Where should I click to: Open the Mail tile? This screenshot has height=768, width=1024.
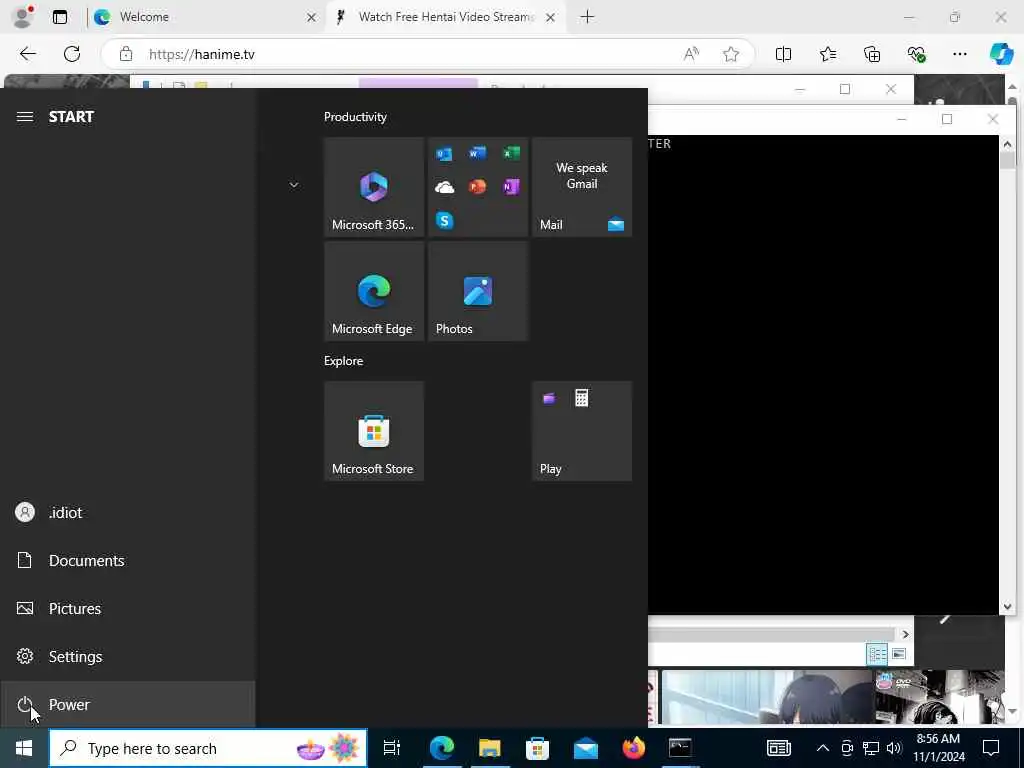tap(582, 187)
